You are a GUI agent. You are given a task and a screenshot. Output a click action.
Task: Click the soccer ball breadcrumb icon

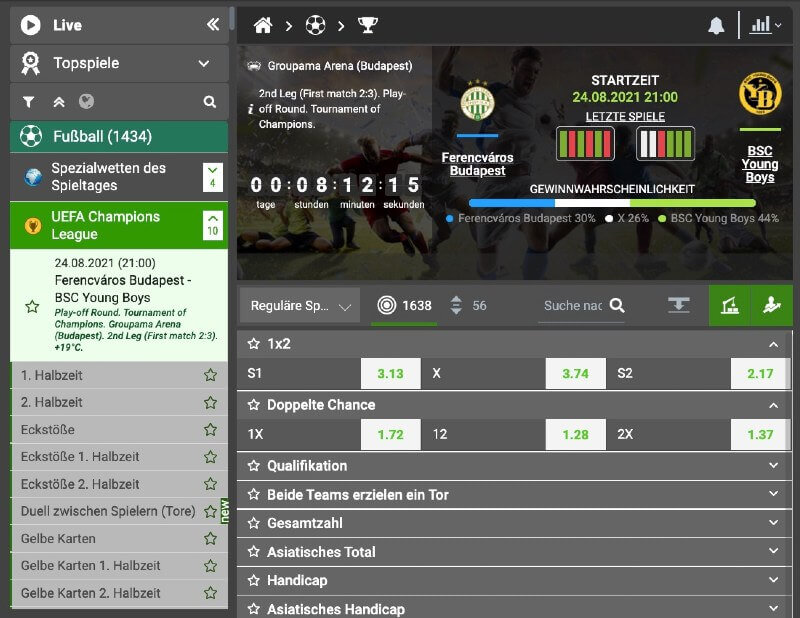point(315,25)
